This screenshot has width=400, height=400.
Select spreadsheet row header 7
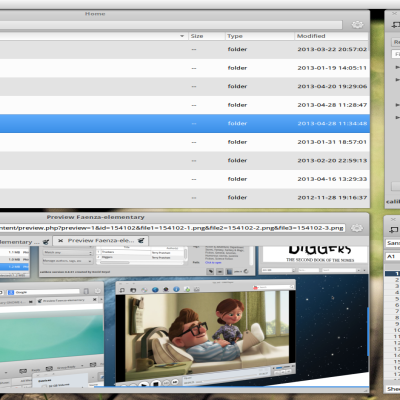point(393,311)
